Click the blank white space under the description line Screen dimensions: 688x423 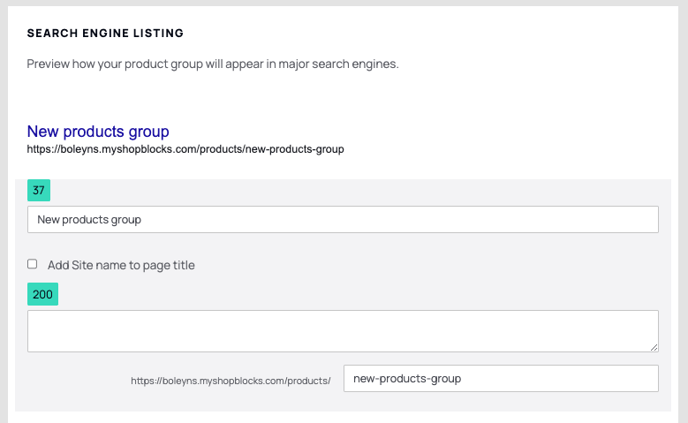[x=342, y=94]
